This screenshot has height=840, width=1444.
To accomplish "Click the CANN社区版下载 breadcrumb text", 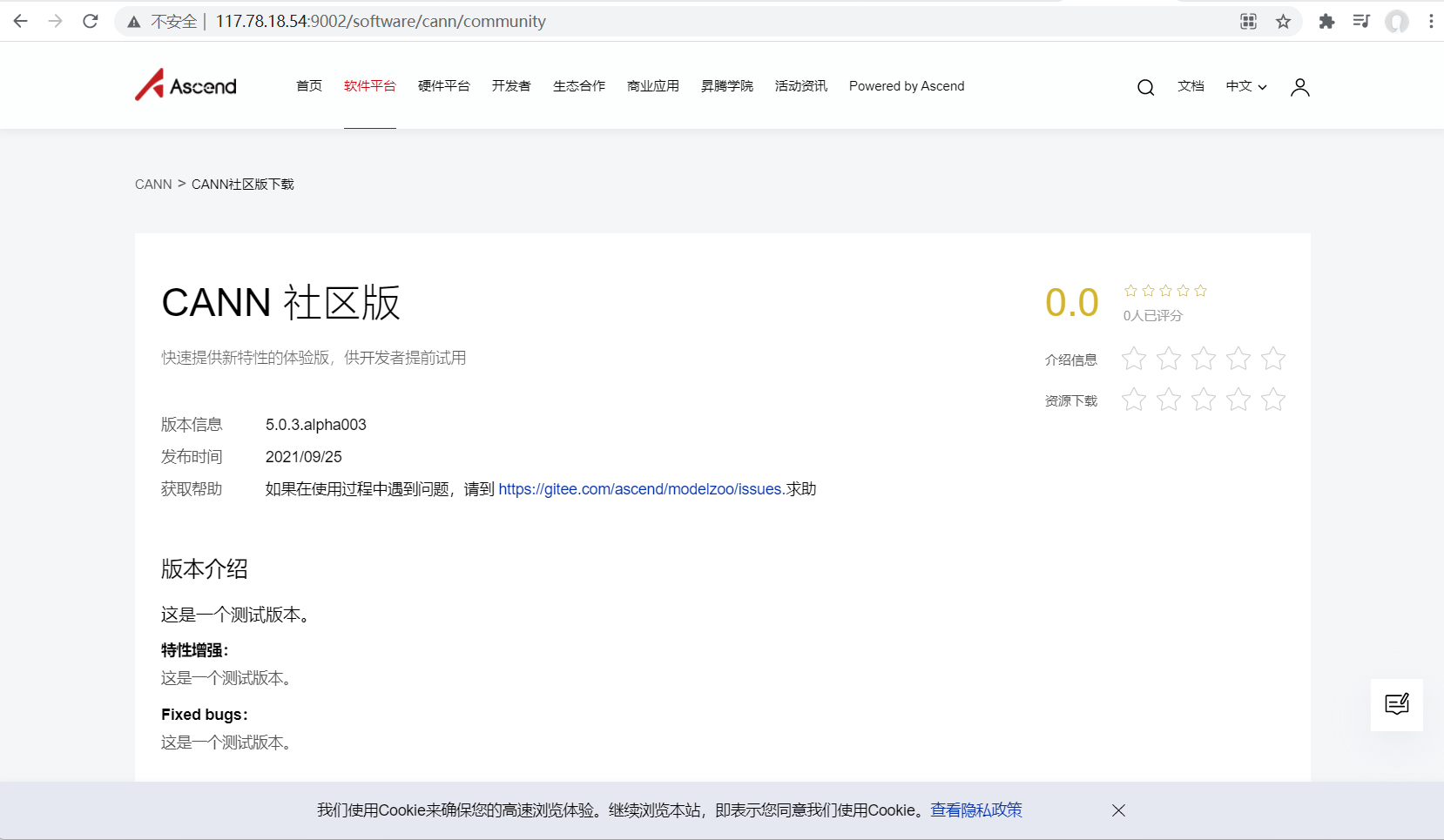I will (x=243, y=185).
